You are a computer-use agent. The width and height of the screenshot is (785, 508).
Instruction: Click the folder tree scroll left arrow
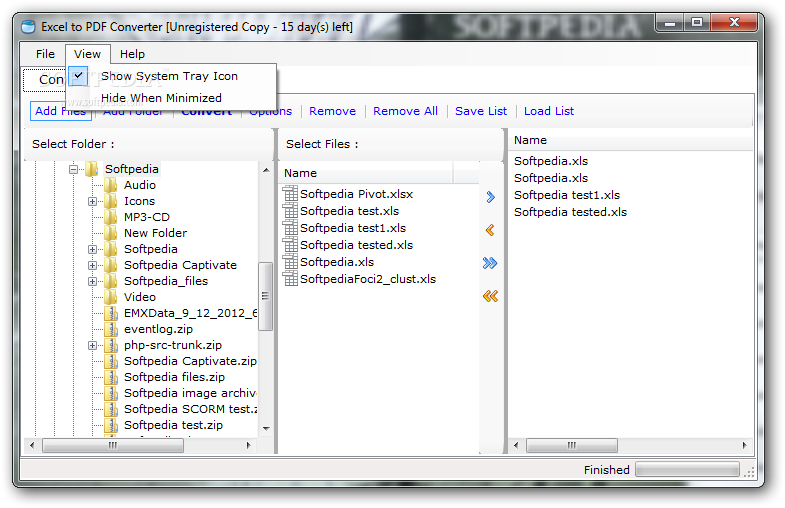point(32,445)
